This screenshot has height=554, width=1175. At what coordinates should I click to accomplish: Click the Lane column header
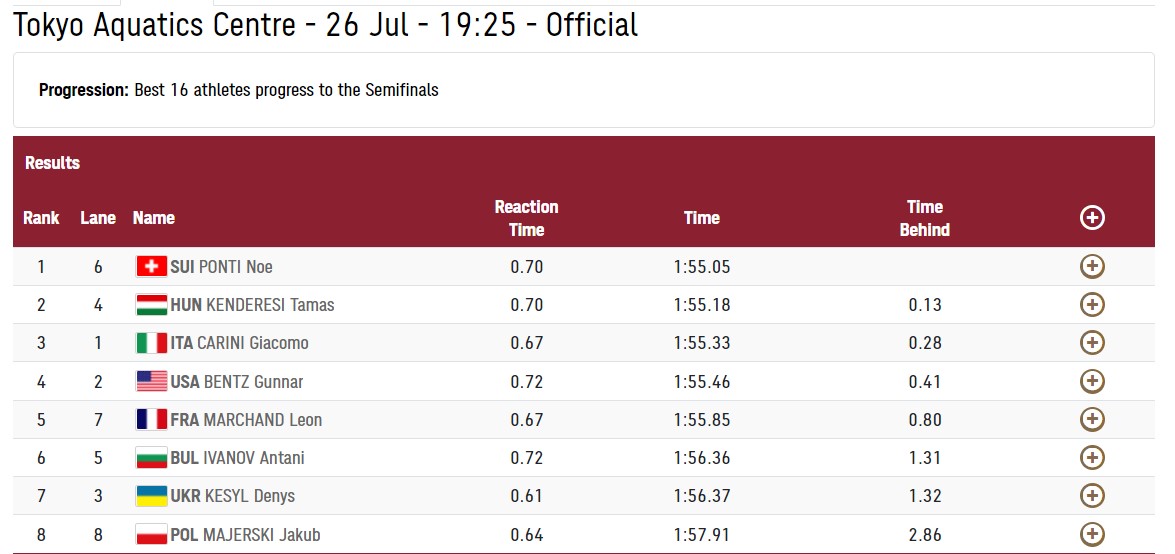coord(98,218)
